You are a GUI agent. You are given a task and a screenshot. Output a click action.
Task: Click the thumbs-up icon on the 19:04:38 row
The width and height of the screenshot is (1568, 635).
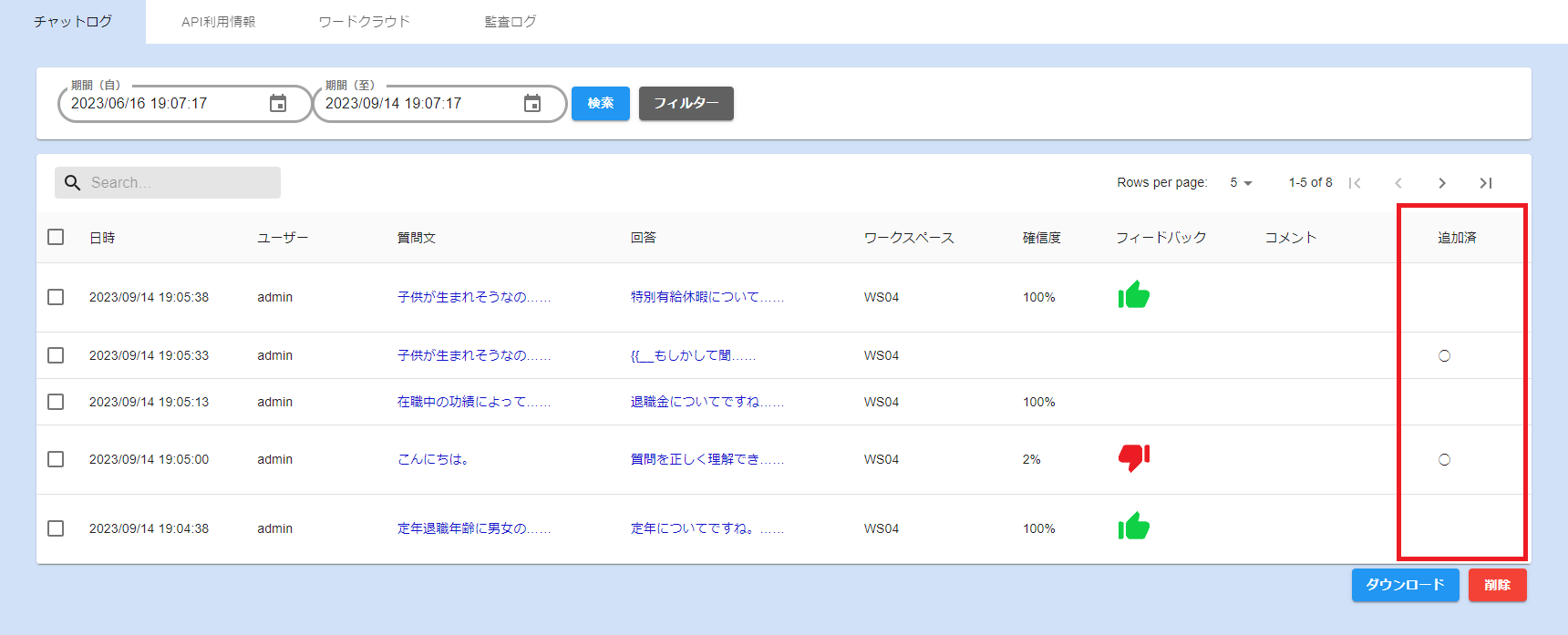[1133, 527]
